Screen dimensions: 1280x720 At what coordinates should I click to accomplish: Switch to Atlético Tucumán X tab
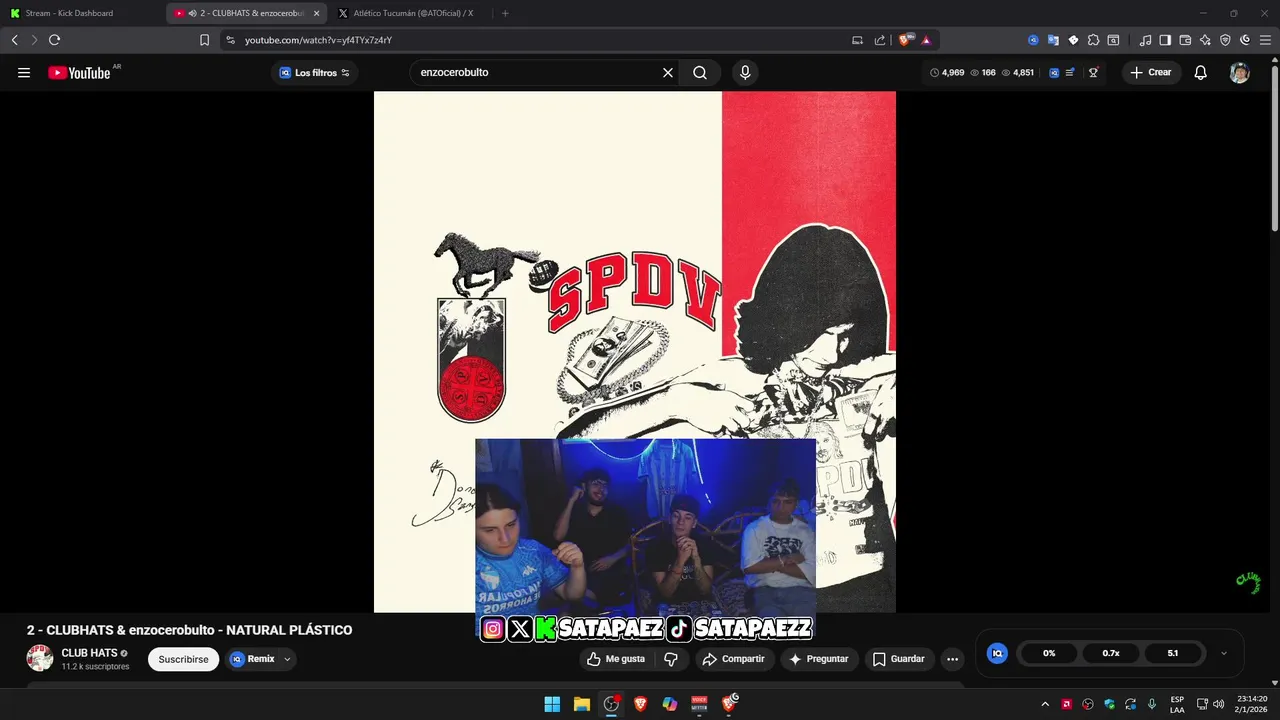click(x=410, y=13)
